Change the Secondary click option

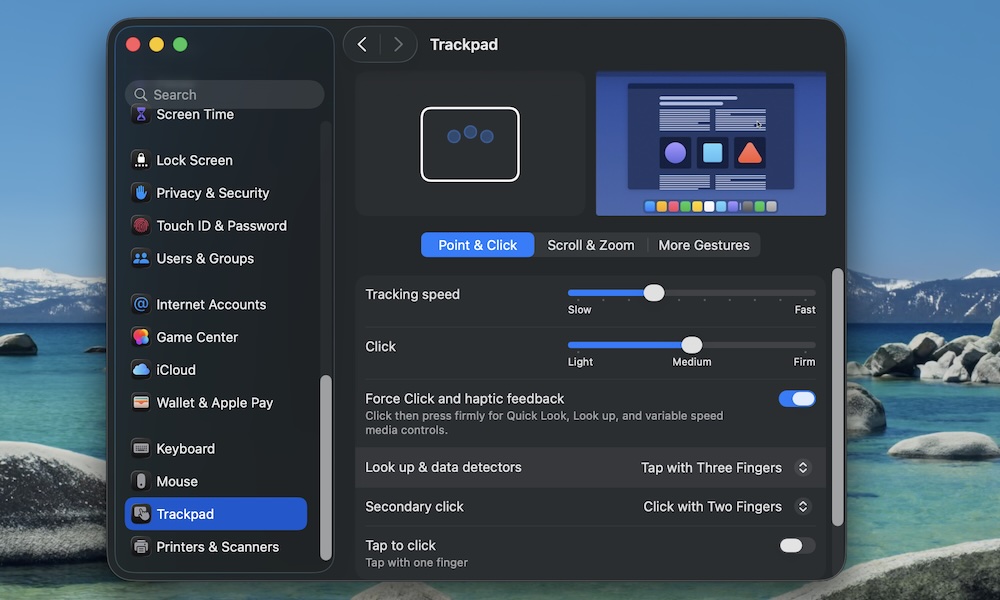click(x=802, y=506)
